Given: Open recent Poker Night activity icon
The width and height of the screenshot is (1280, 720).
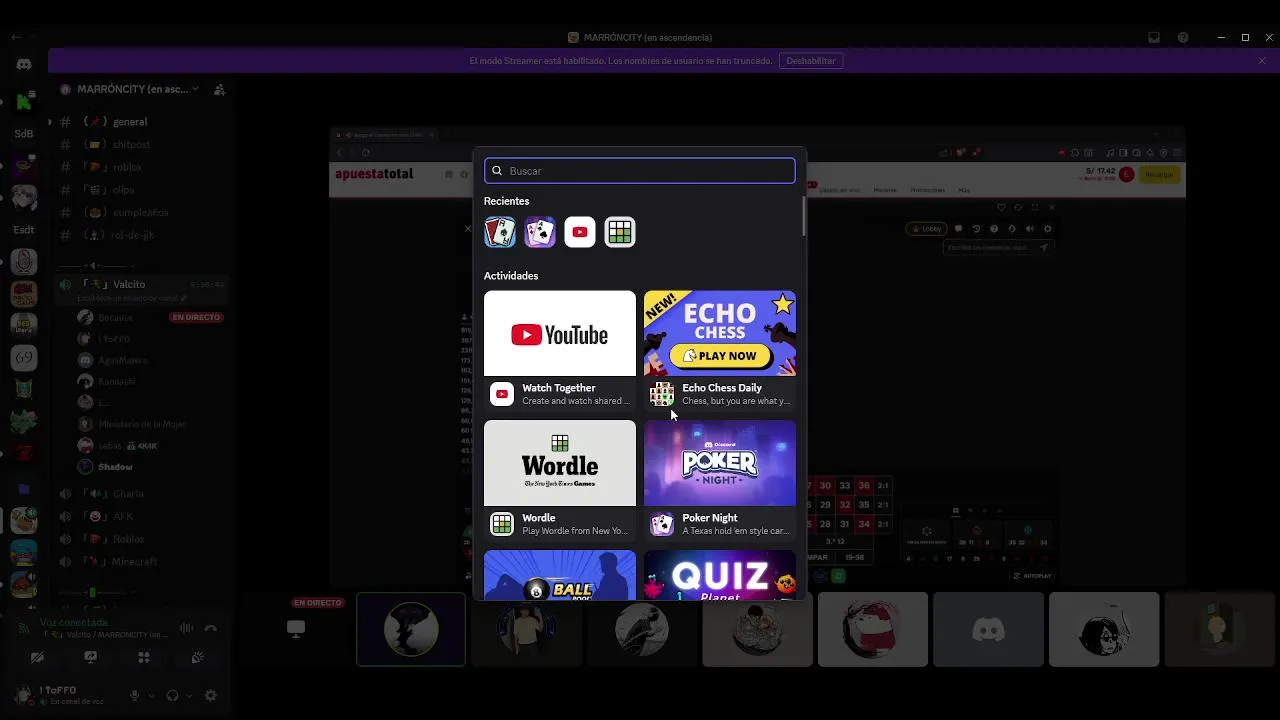Looking at the screenshot, I should 540,232.
